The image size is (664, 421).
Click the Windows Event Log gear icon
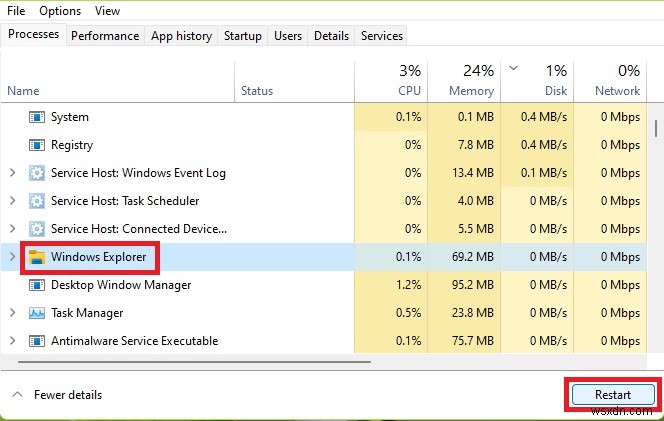(x=37, y=173)
